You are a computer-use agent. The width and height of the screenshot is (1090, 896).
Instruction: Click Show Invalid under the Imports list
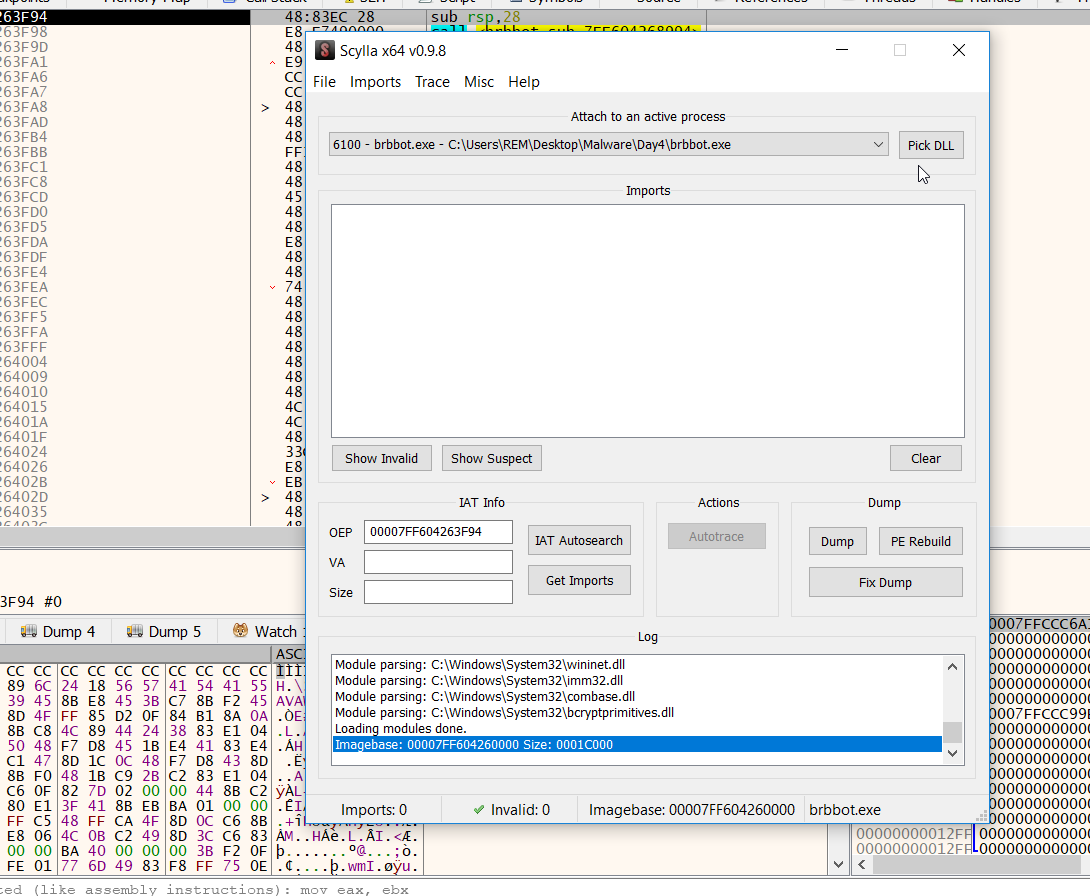tap(381, 458)
